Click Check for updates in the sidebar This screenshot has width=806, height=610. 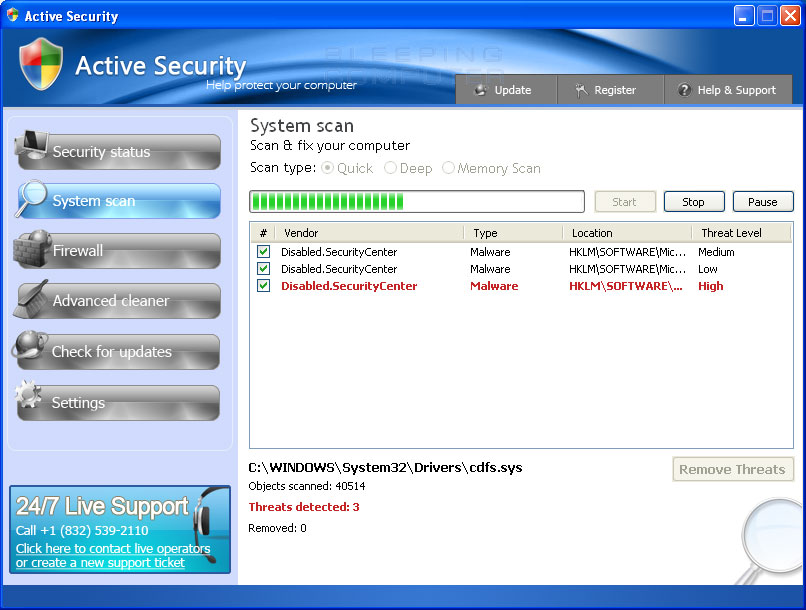(x=117, y=352)
